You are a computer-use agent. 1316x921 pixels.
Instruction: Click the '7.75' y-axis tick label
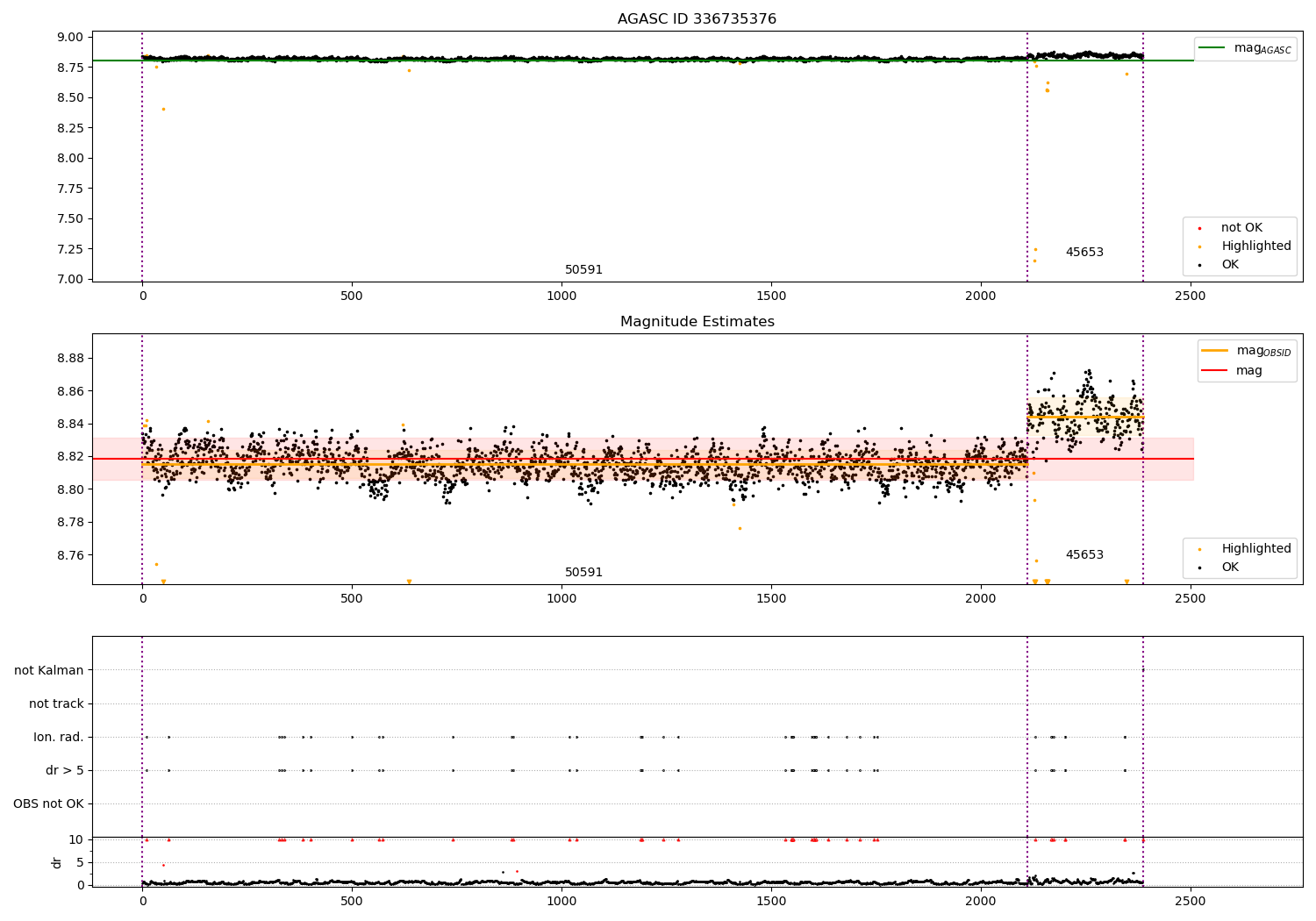tap(71, 189)
